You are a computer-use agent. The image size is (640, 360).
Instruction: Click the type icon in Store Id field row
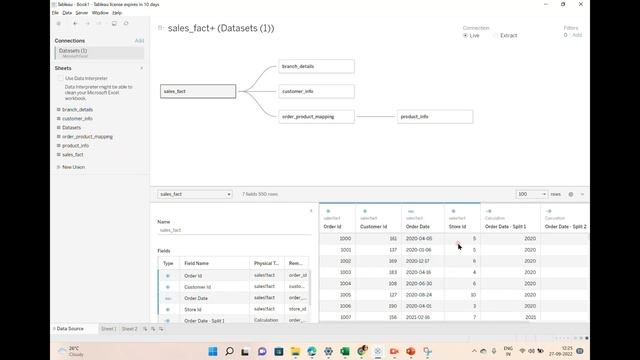[168, 309]
